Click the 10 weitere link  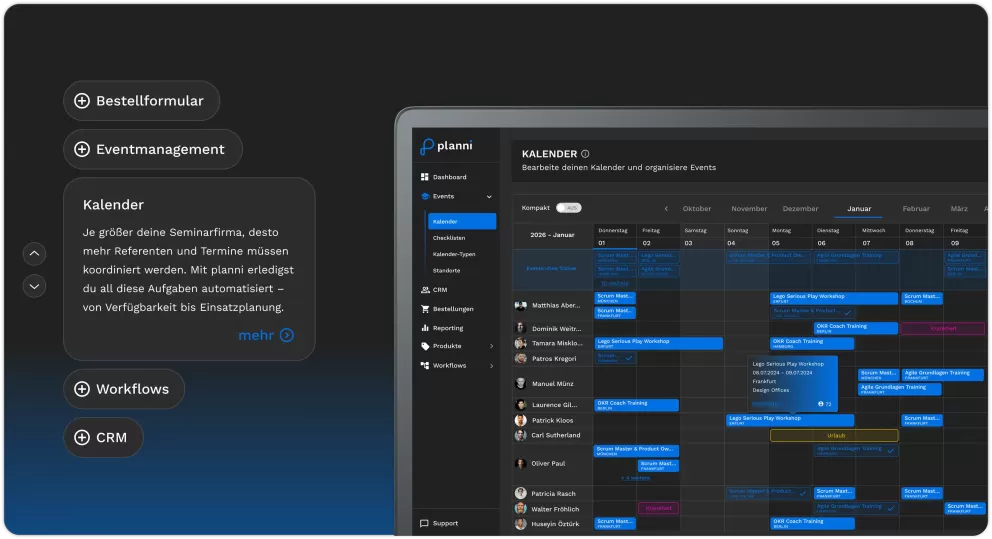point(614,283)
